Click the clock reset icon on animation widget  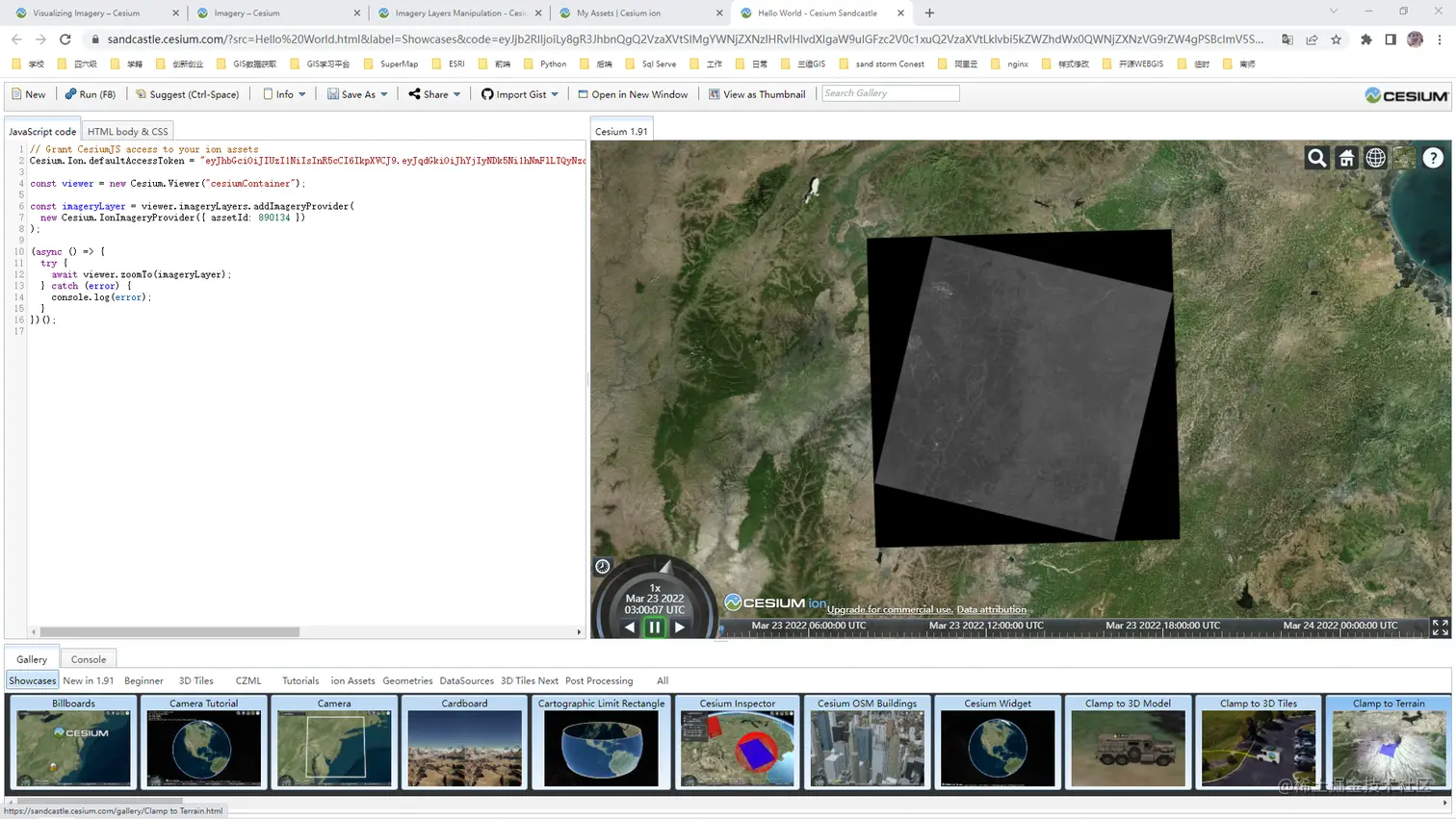pos(603,567)
